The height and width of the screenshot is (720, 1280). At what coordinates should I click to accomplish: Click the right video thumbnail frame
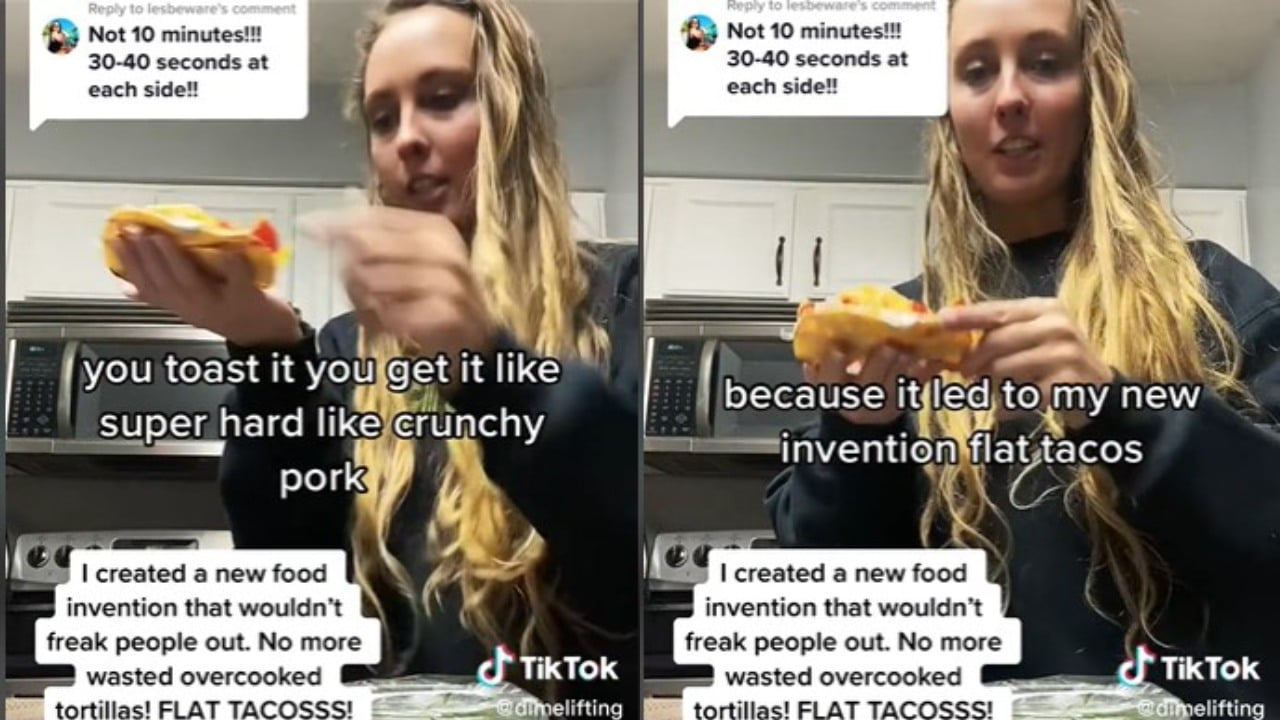pos(961,360)
